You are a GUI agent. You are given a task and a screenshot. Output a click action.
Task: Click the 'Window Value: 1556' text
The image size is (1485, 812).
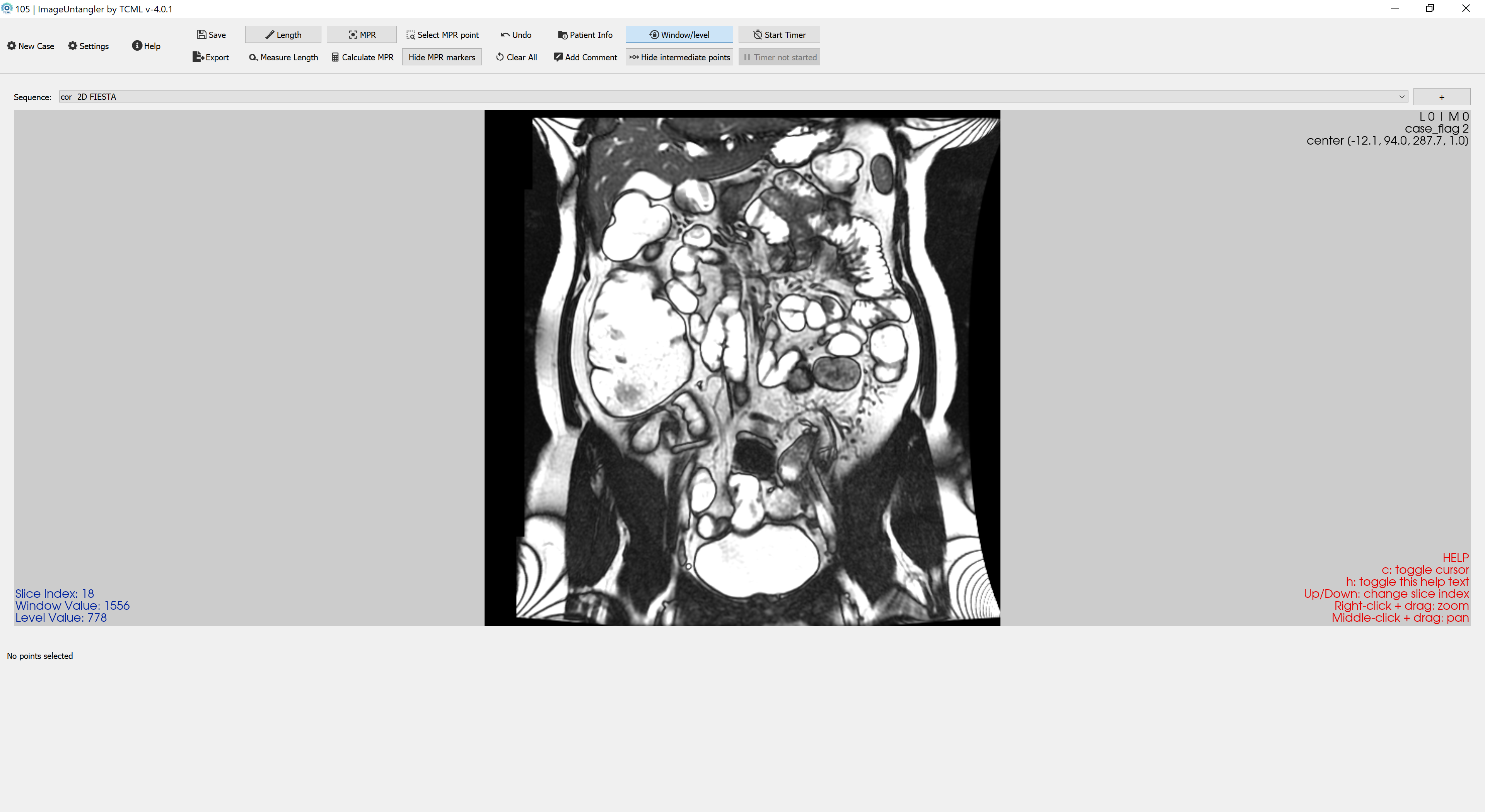coord(73,605)
